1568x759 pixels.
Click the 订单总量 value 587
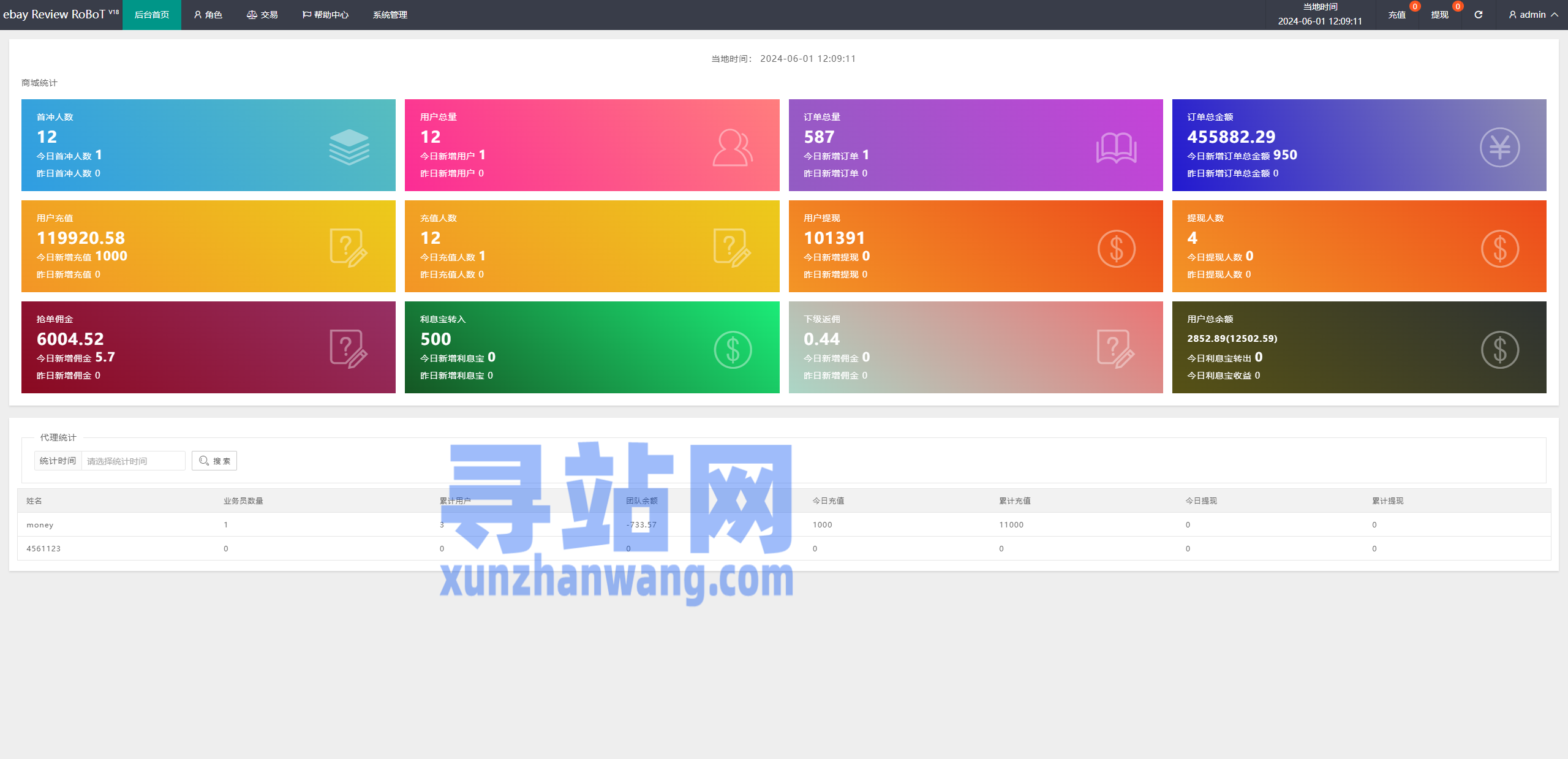tap(819, 137)
